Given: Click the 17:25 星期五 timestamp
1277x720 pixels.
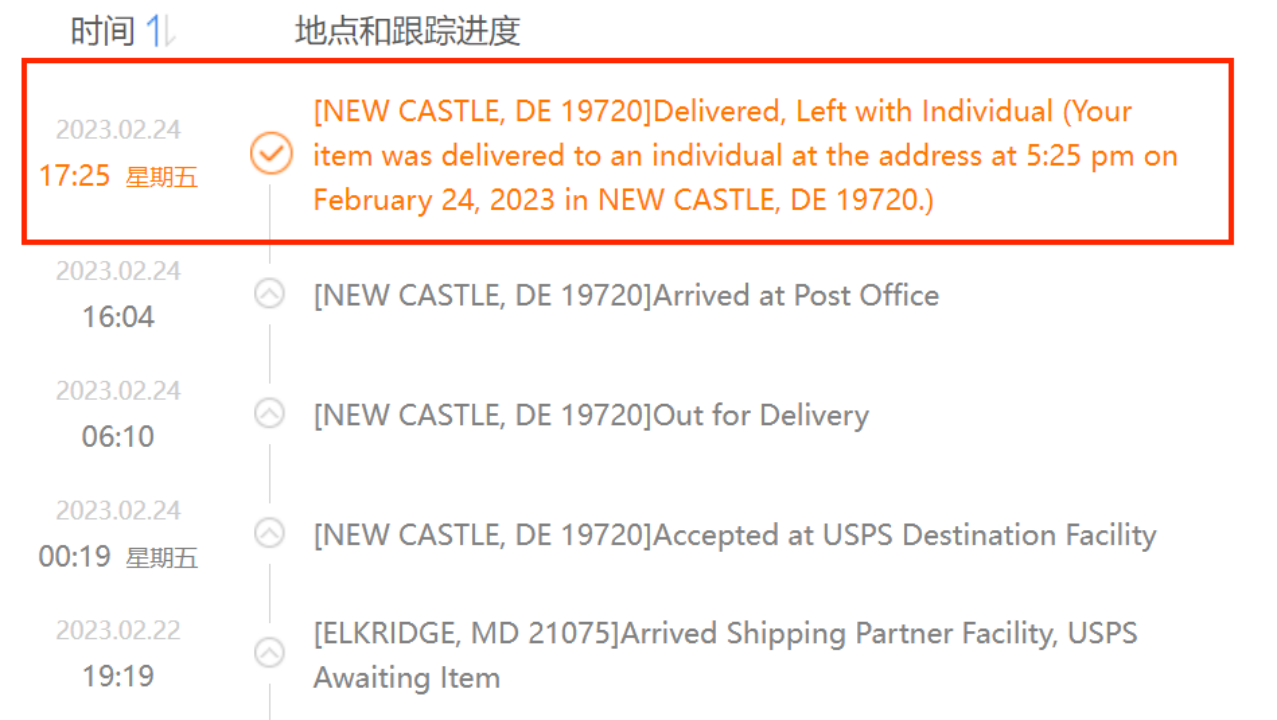Looking at the screenshot, I should (x=118, y=177).
